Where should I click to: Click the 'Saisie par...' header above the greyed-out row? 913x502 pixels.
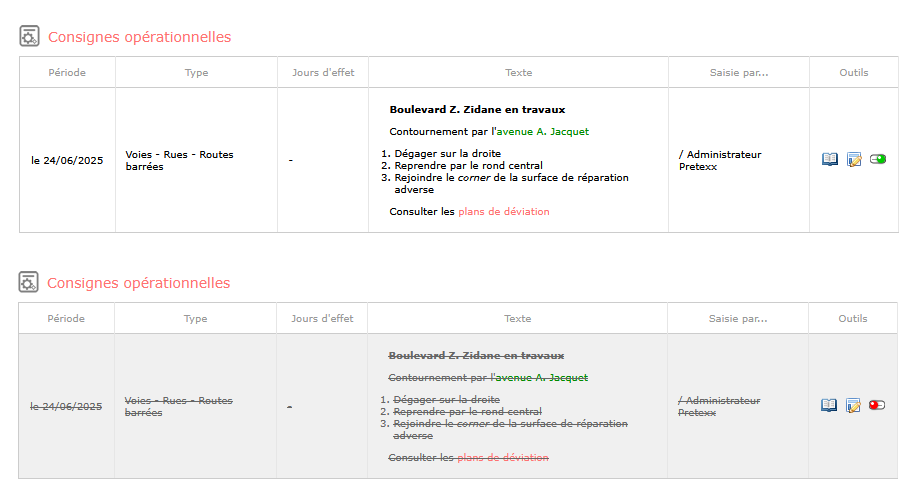(x=738, y=319)
